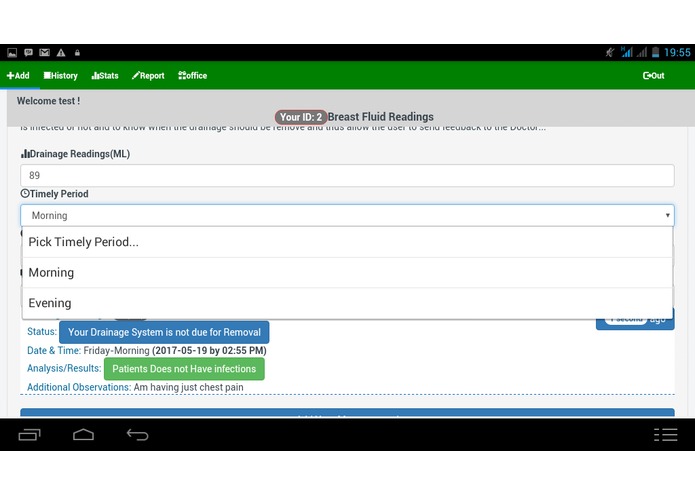Click the 'Additional Observations:' label

(x=79, y=387)
